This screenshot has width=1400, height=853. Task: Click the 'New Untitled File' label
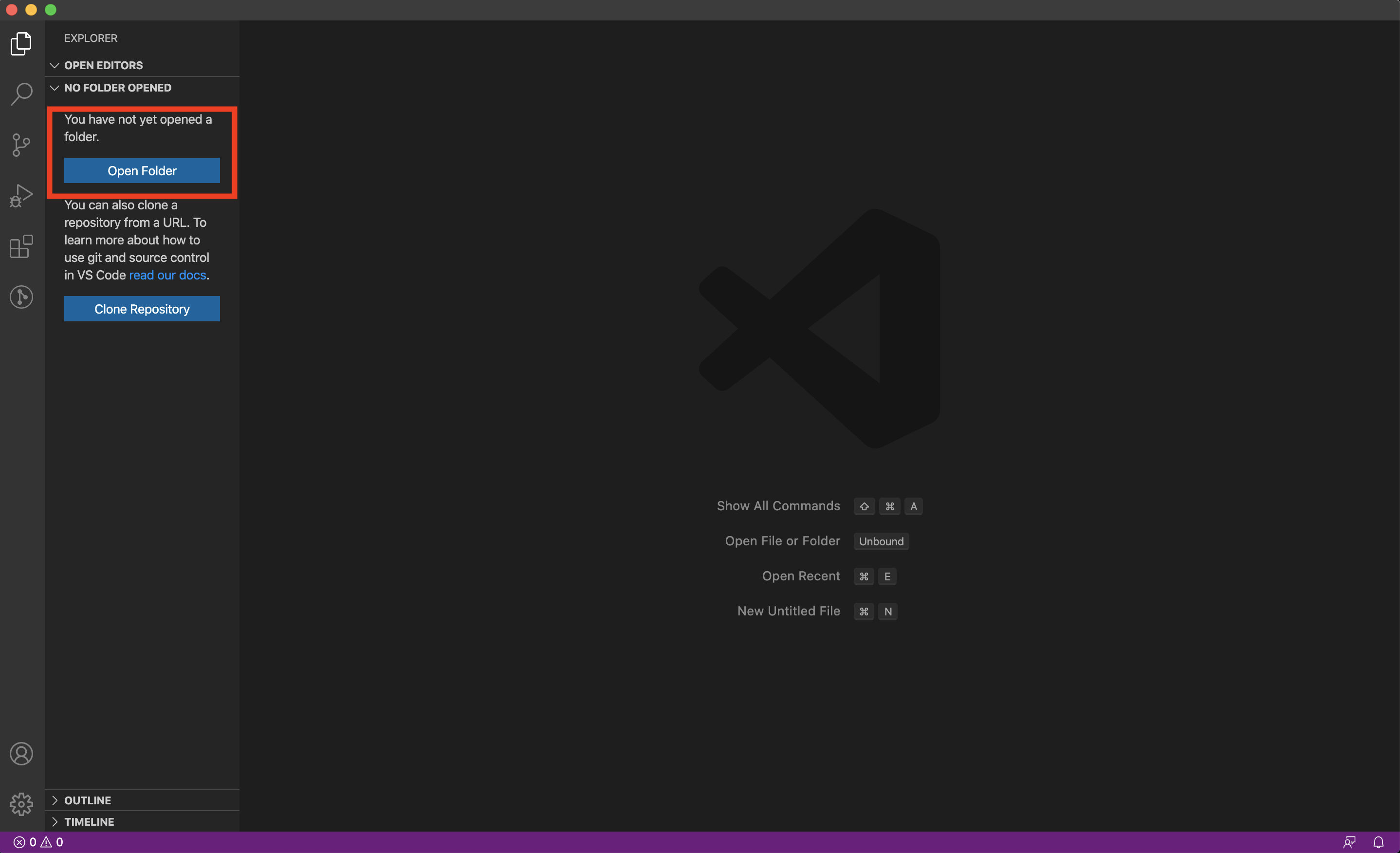click(x=789, y=611)
